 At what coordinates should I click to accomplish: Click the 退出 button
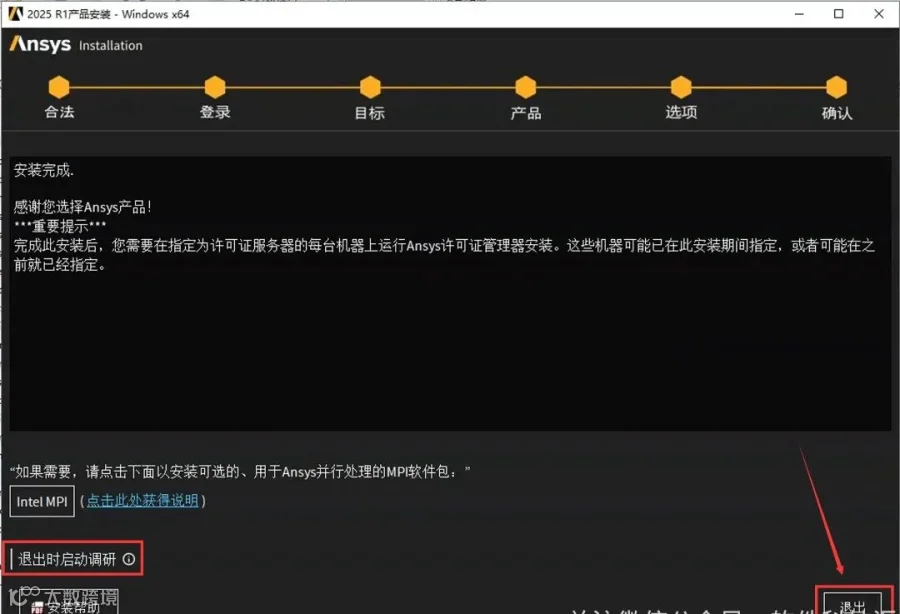[852, 604]
